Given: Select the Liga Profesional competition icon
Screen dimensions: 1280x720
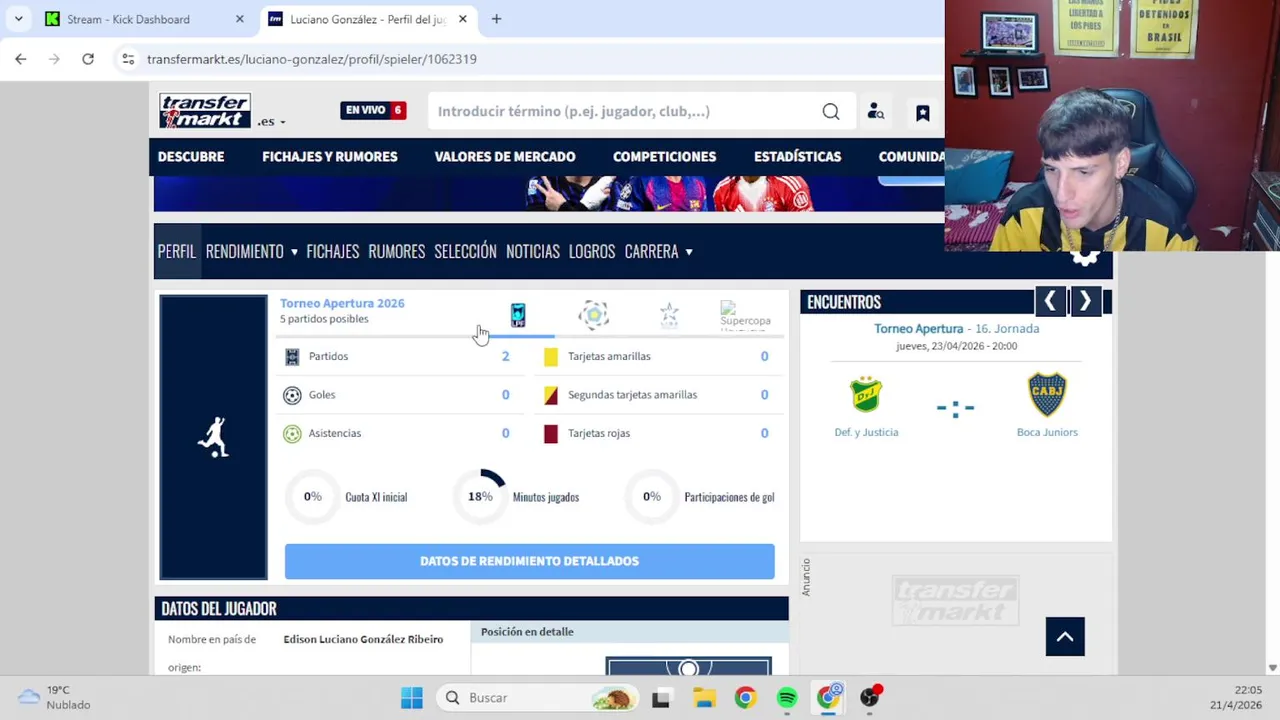Looking at the screenshot, I should tap(518, 316).
